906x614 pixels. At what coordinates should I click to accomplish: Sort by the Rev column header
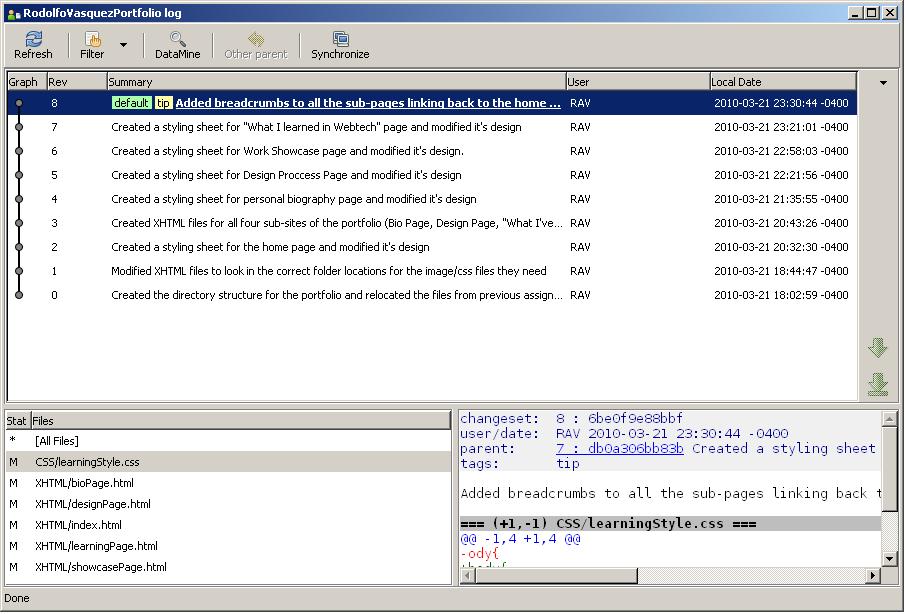pyautogui.click(x=77, y=82)
